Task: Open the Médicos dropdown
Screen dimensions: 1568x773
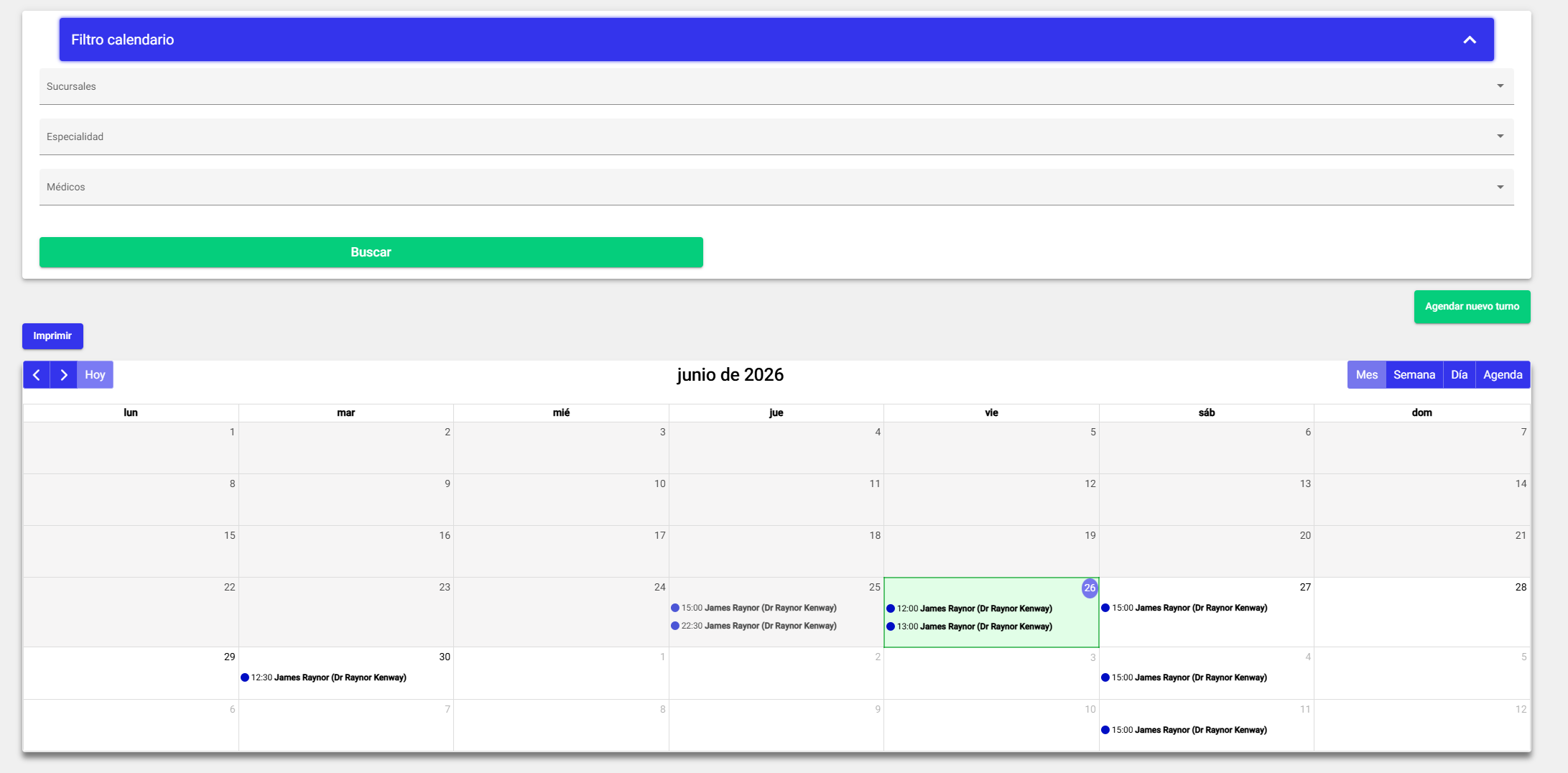Action: 776,187
